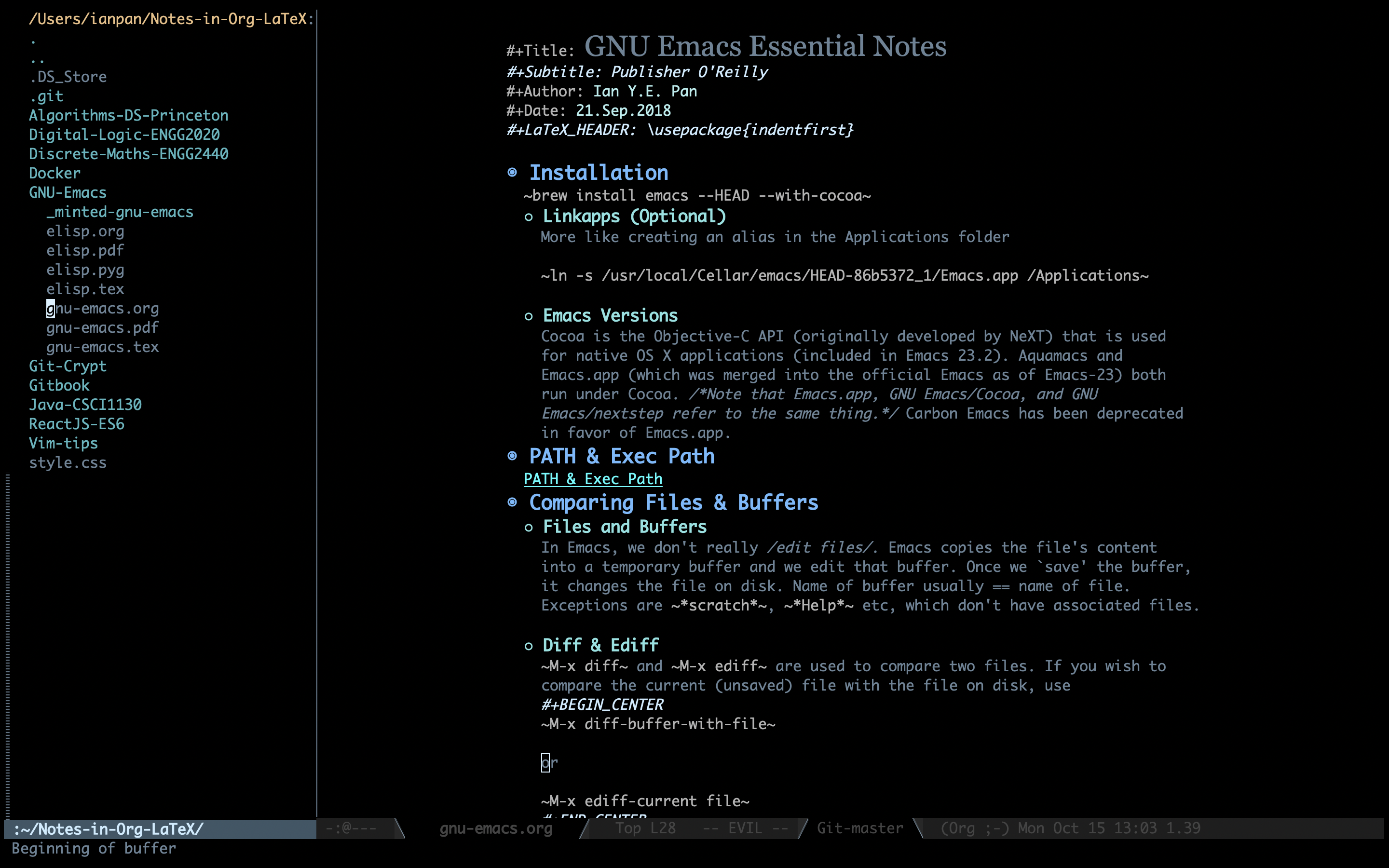This screenshot has width=1389, height=868.
Task: Open the Vim-tips directory
Action: pos(63,443)
